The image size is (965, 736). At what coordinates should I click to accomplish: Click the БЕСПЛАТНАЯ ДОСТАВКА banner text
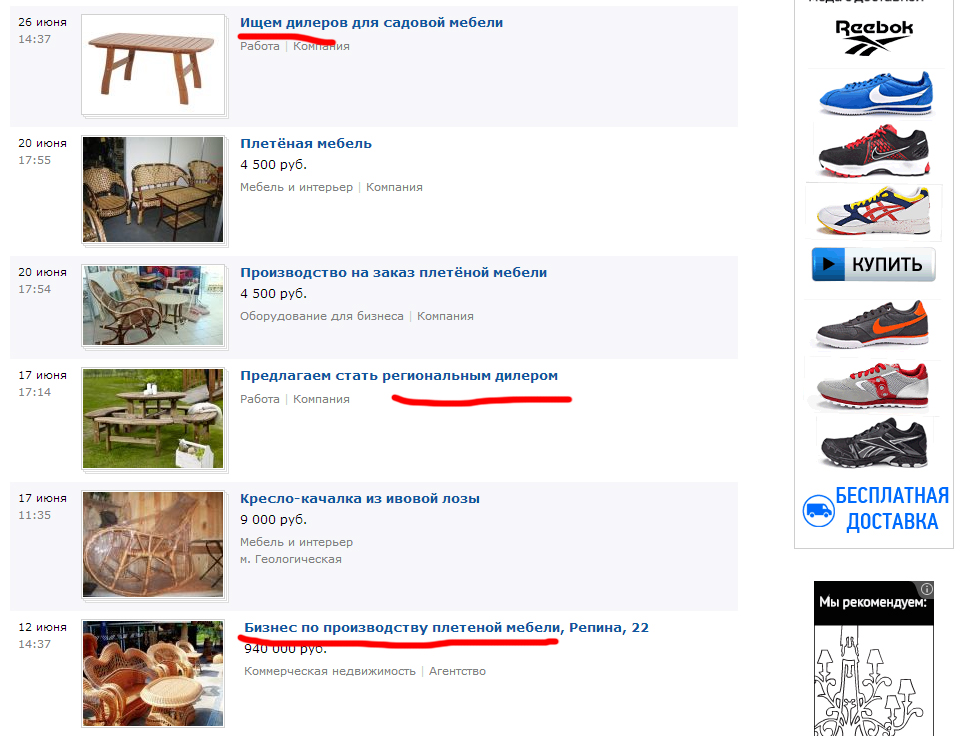pyautogui.click(x=892, y=509)
